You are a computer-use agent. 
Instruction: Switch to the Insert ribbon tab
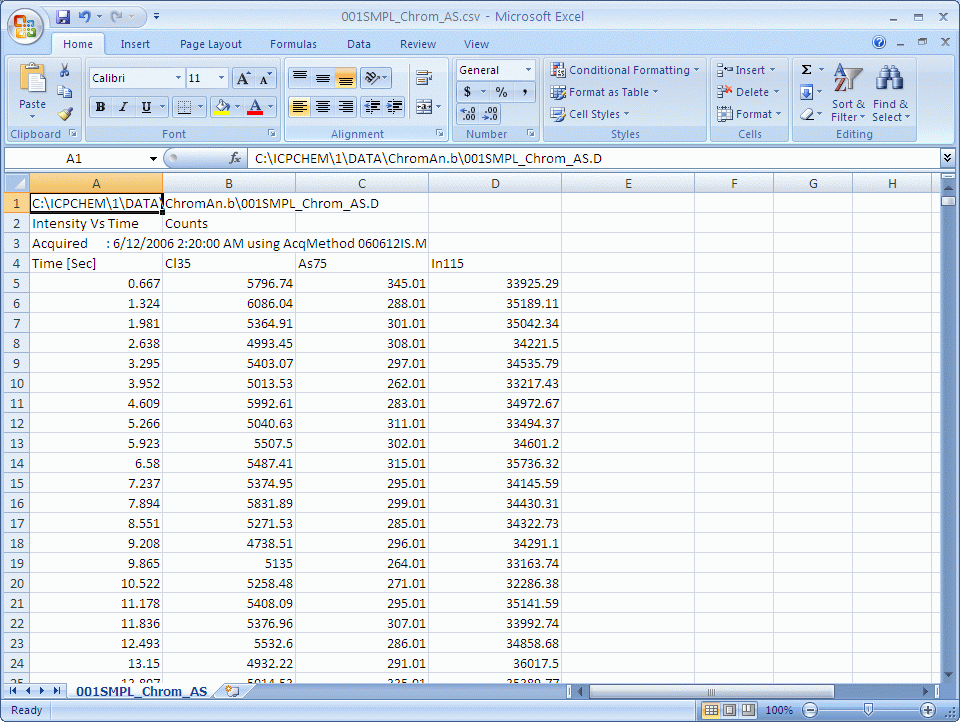click(x=135, y=44)
